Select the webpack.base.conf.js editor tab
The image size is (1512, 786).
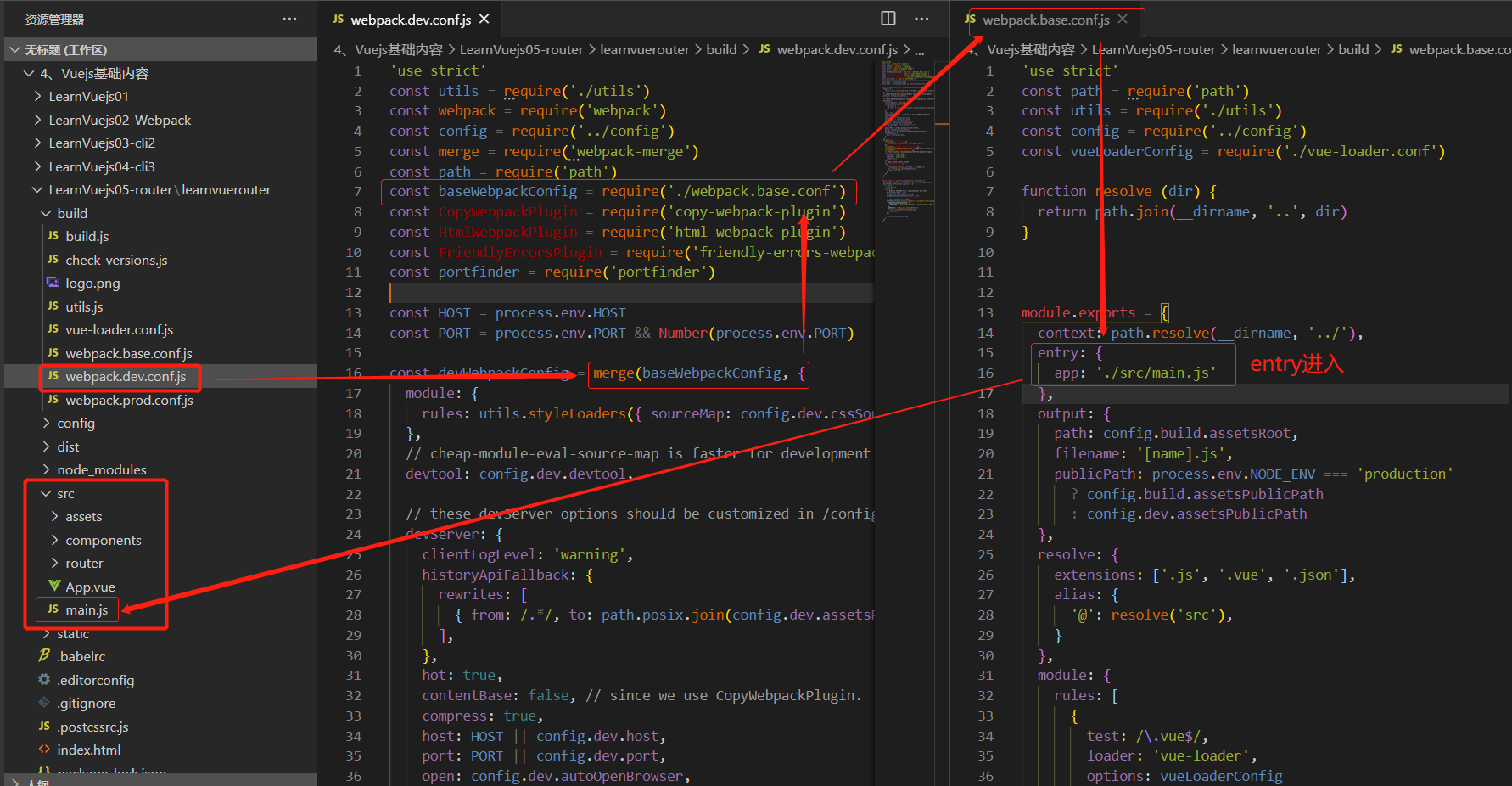[1045, 20]
